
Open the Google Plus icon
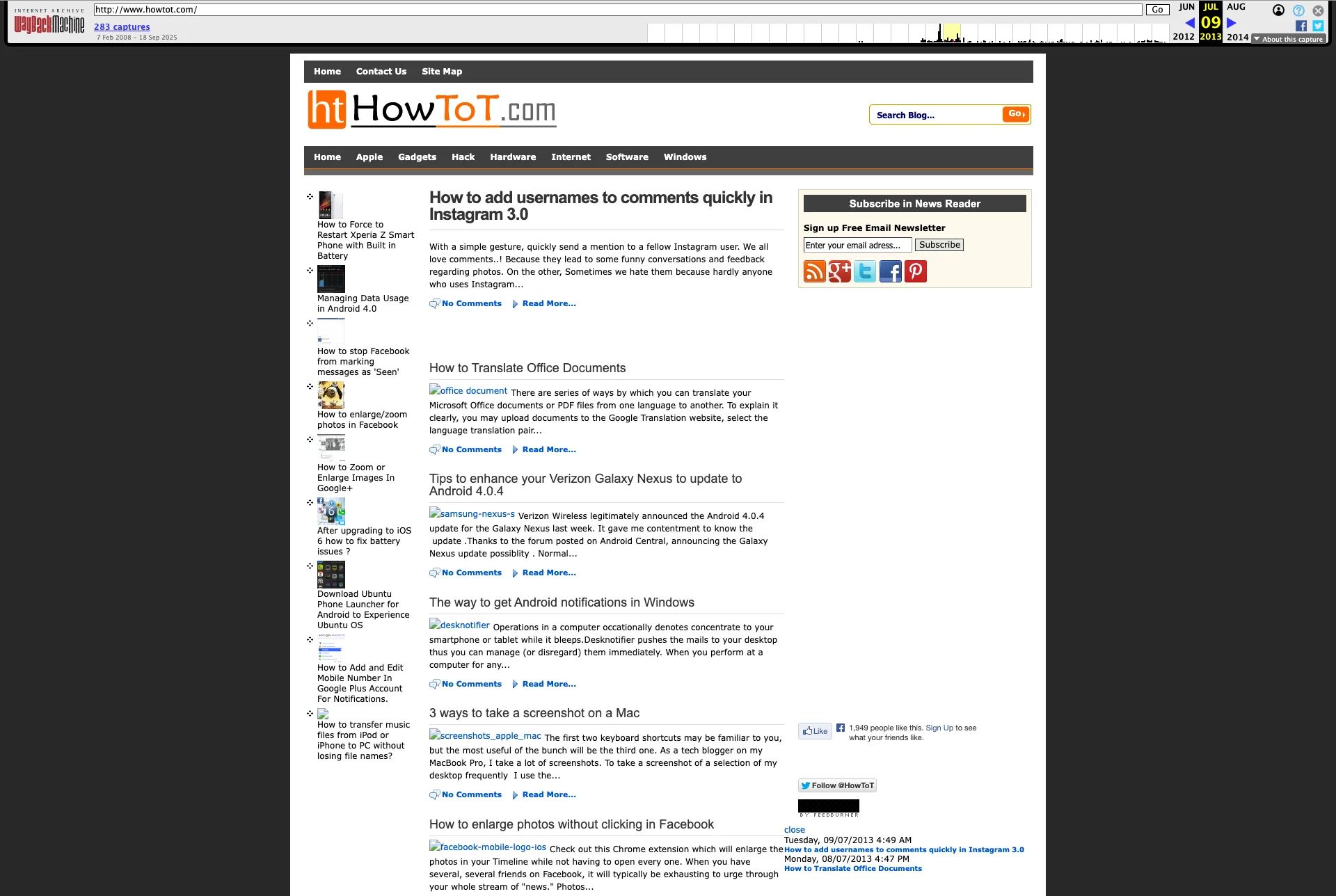click(x=839, y=271)
